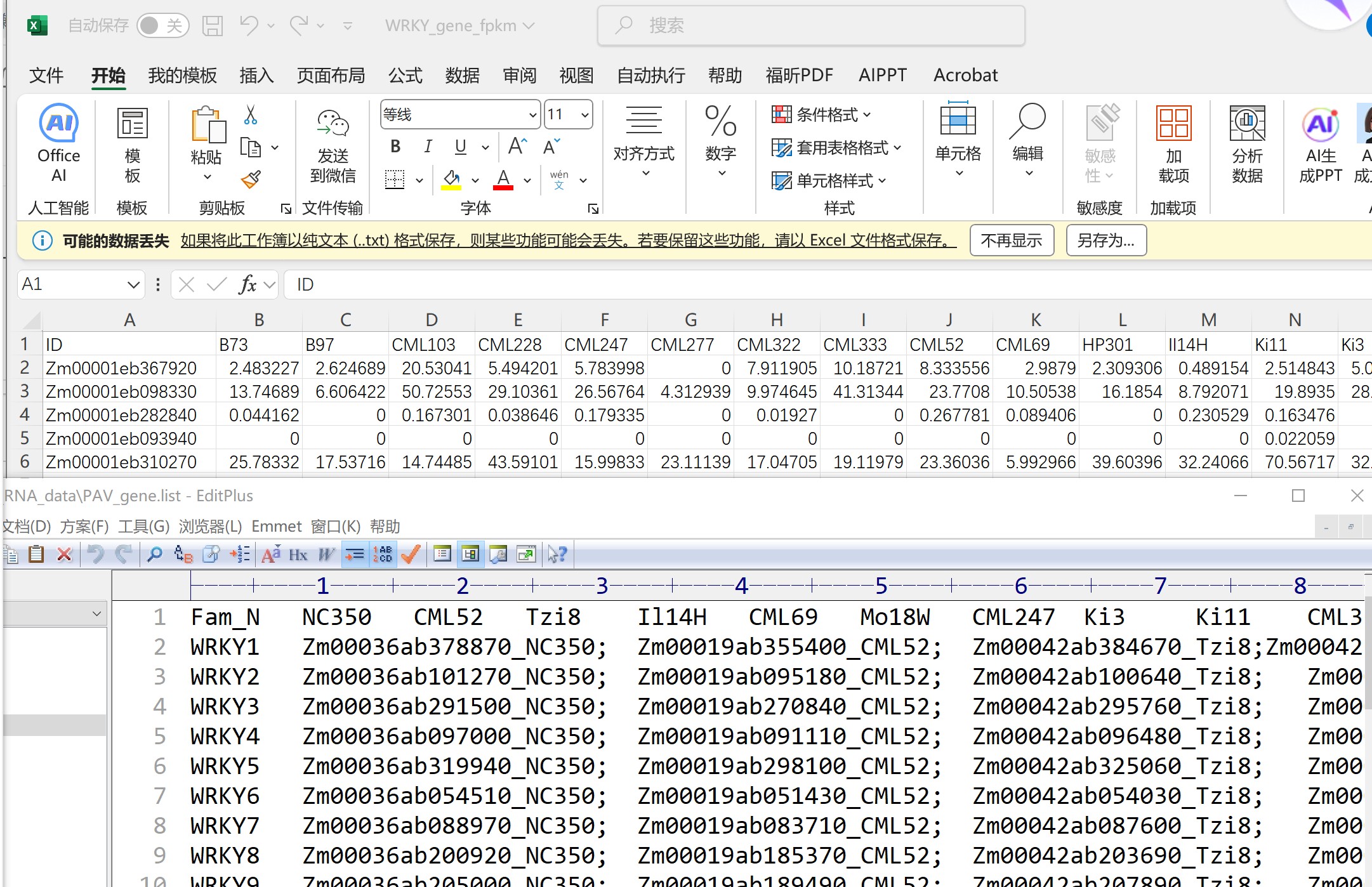The height and width of the screenshot is (887, 1372).
Task: Decrease font size with small A icon
Action: [551, 147]
